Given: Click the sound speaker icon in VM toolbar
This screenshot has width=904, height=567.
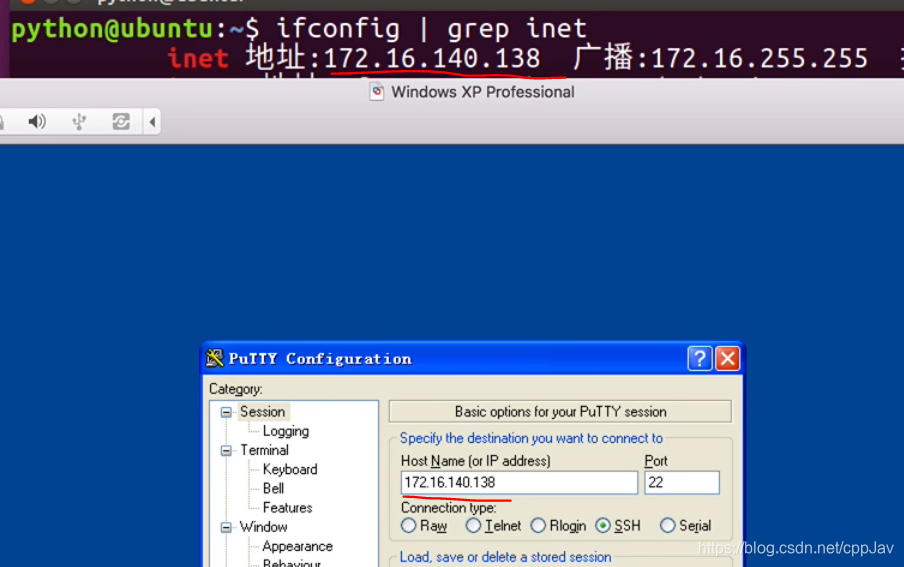Looking at the screenshot, I should 37,122.
